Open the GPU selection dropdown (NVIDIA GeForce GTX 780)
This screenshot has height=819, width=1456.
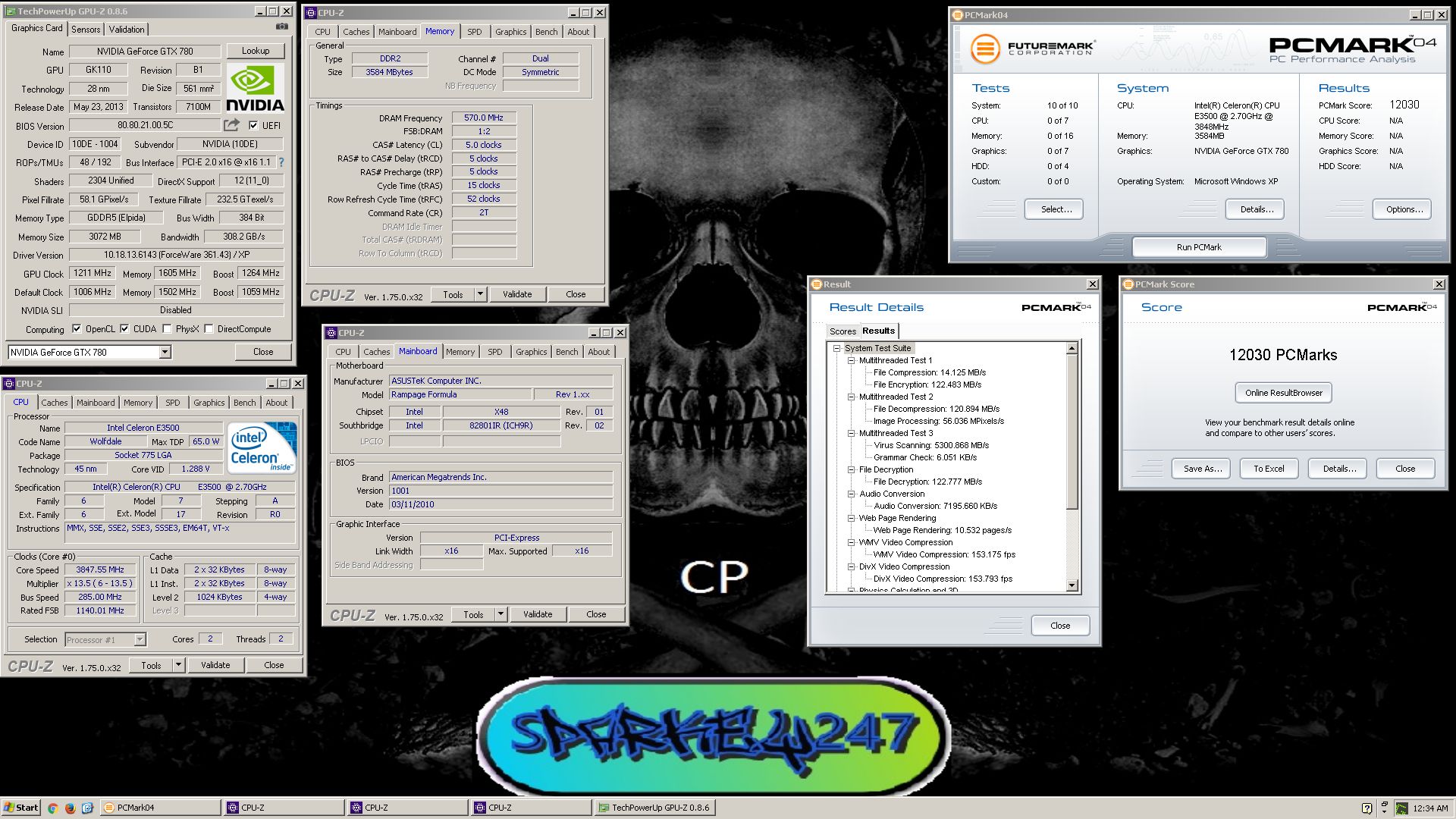165,353
